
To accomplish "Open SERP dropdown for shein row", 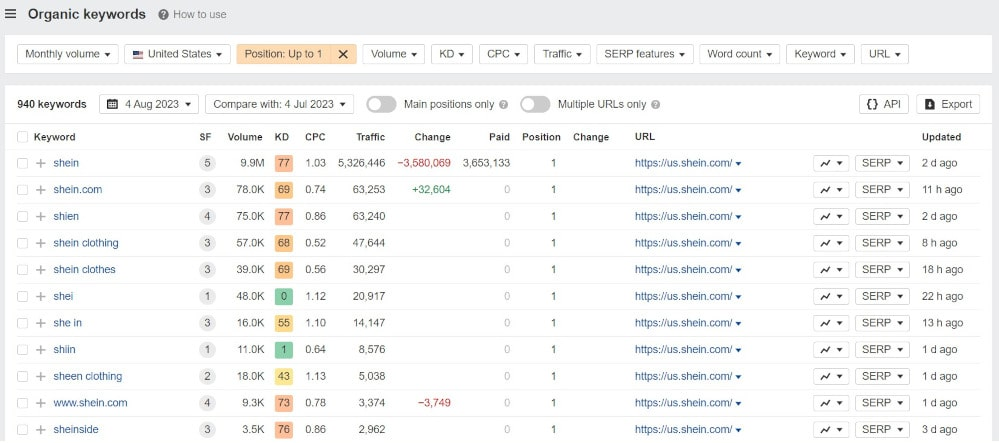I will pyautogui.click(x=882, y=163).
